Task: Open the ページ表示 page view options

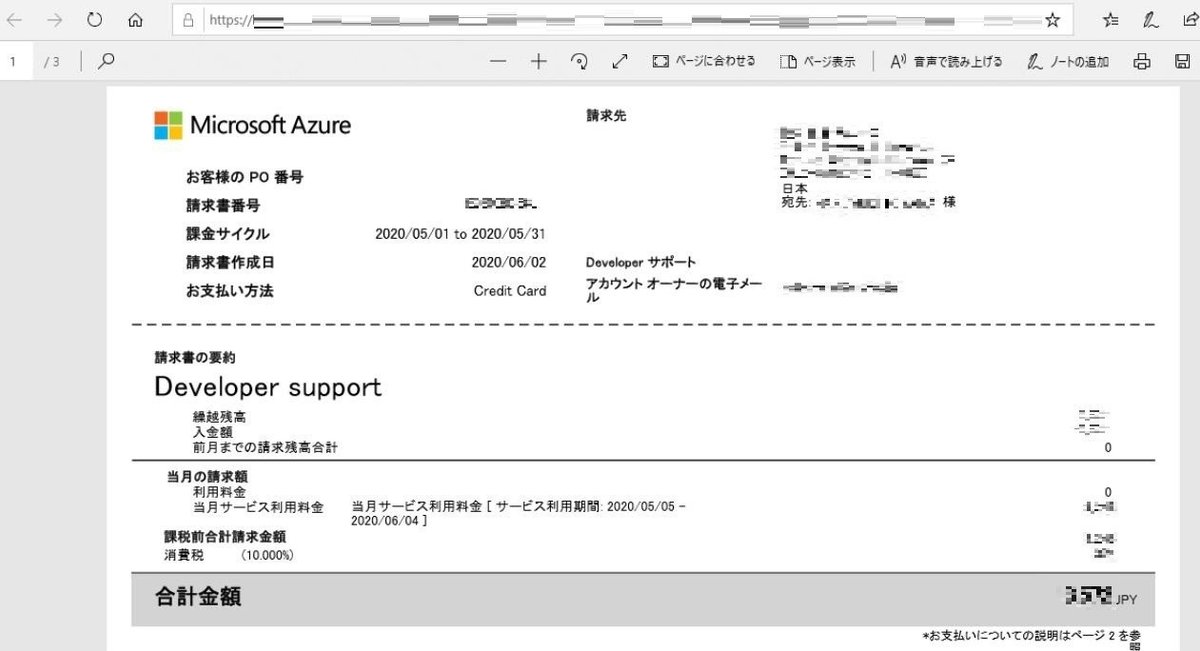Action: [x=818, y=61]
